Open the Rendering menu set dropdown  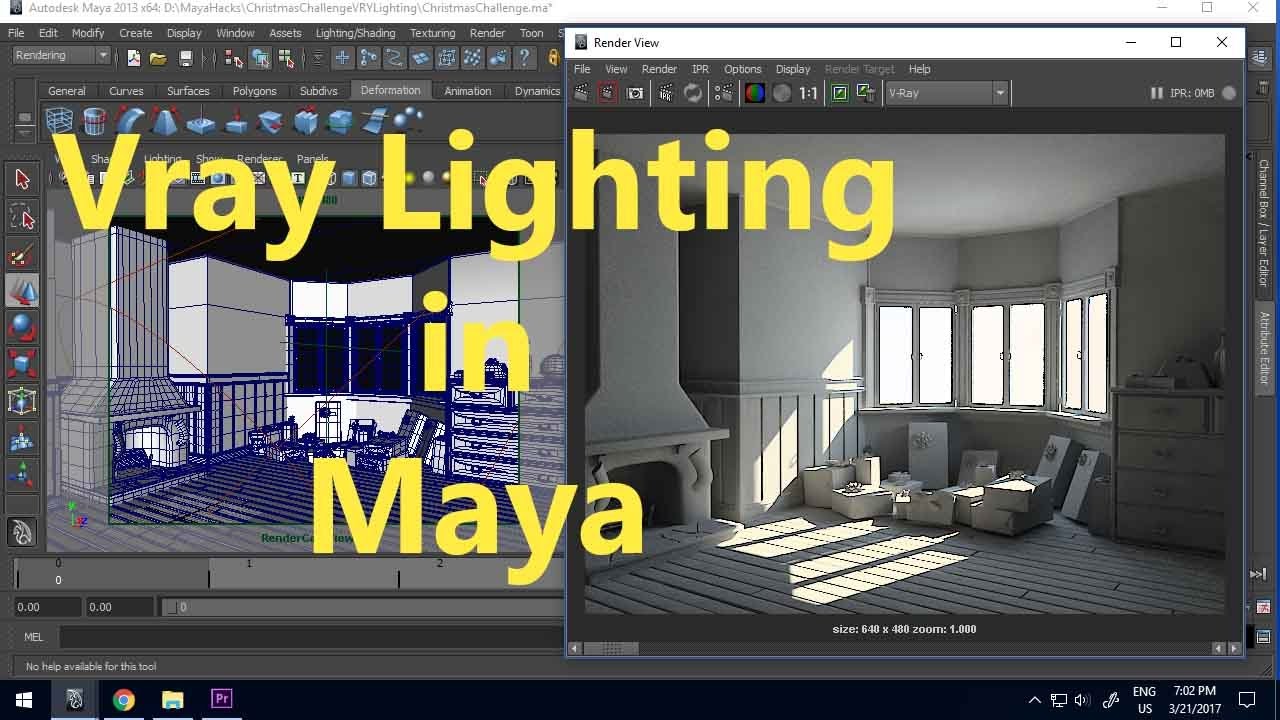(60, 56)
